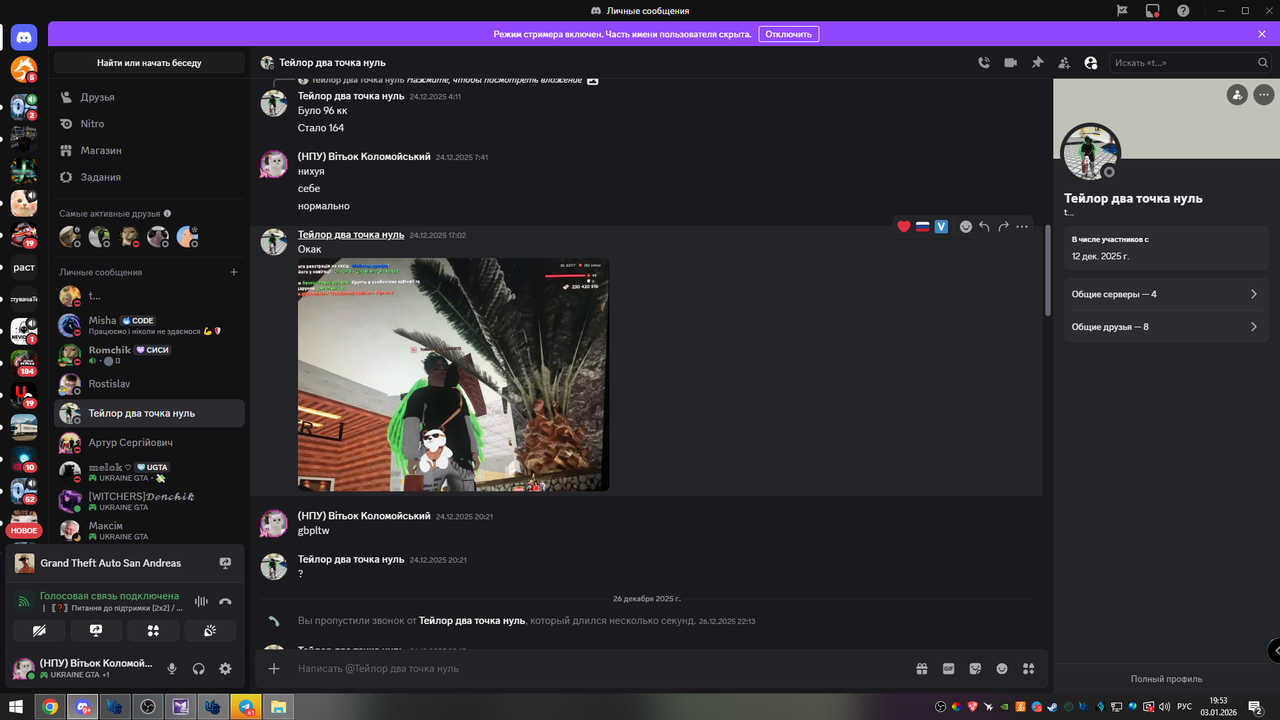Forward the Окак message

coord(1004,227)
